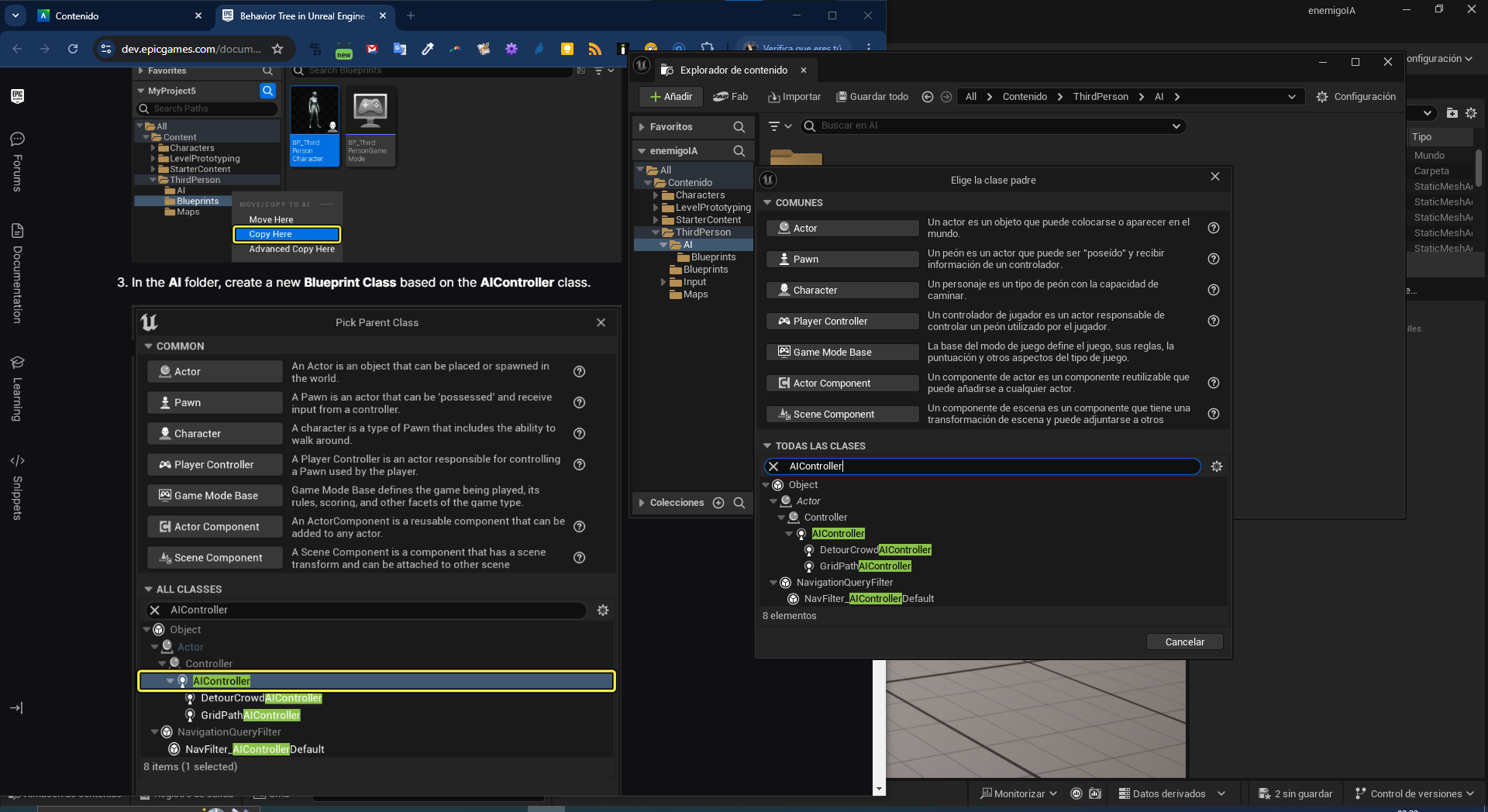Expand the Favoritos panel

click(642, 127)
